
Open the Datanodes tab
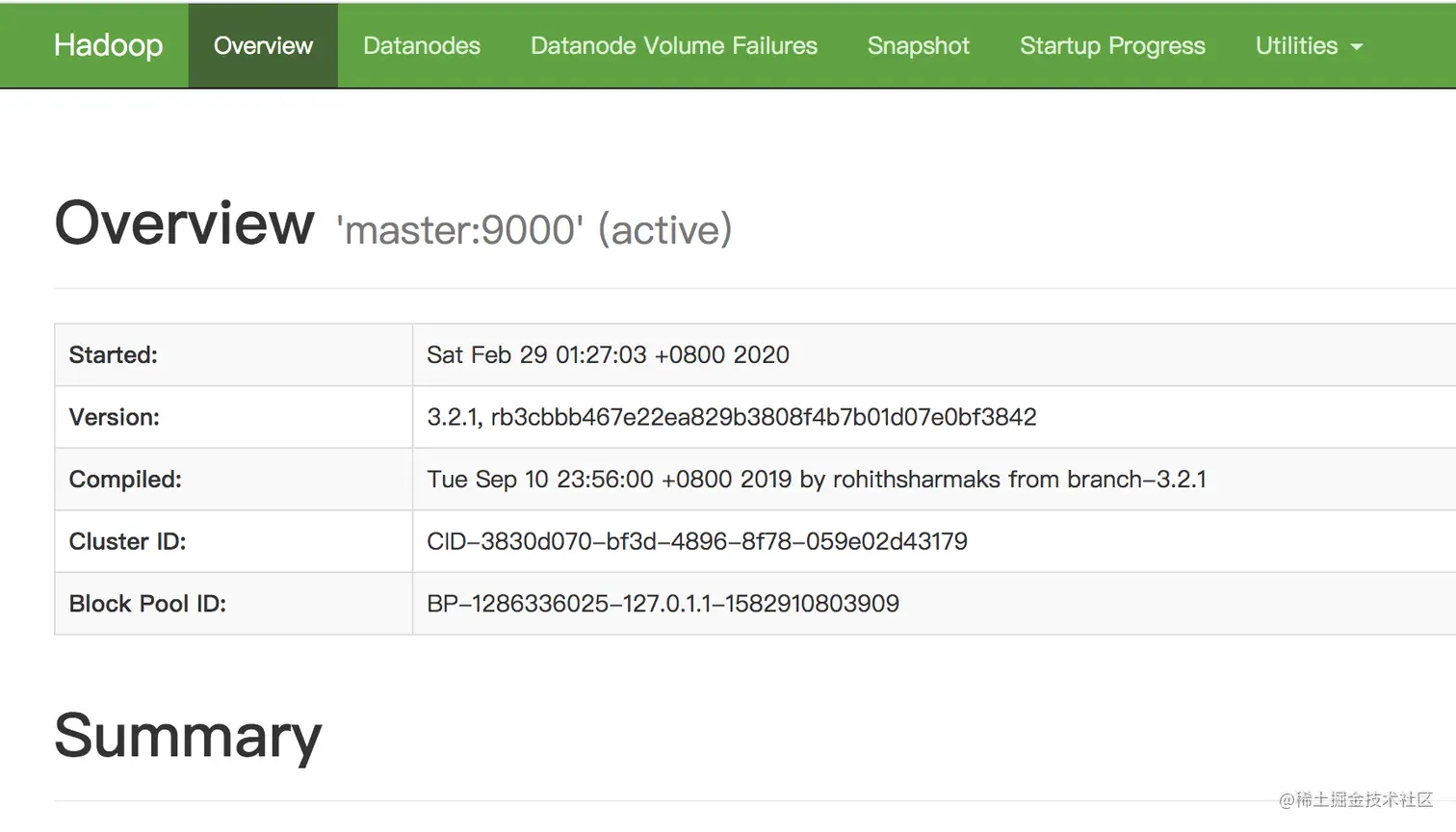(x=422, y=45)
